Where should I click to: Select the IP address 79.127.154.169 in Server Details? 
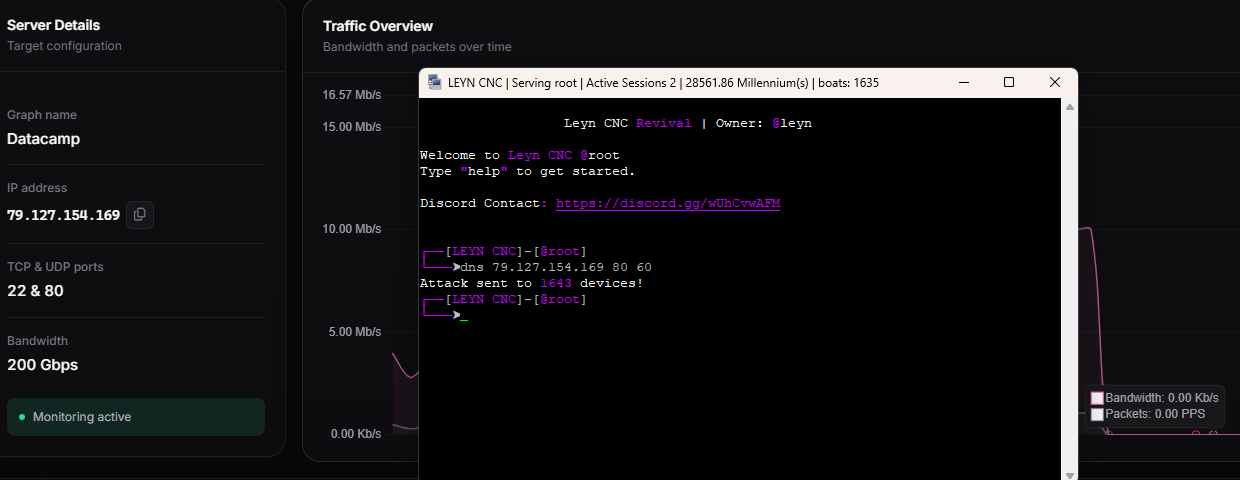click(x=63, y=215)
